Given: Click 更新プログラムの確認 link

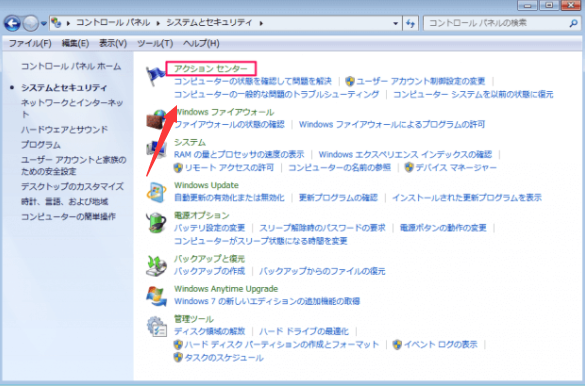Looking at the screenshot, I should tap(338, 198).
